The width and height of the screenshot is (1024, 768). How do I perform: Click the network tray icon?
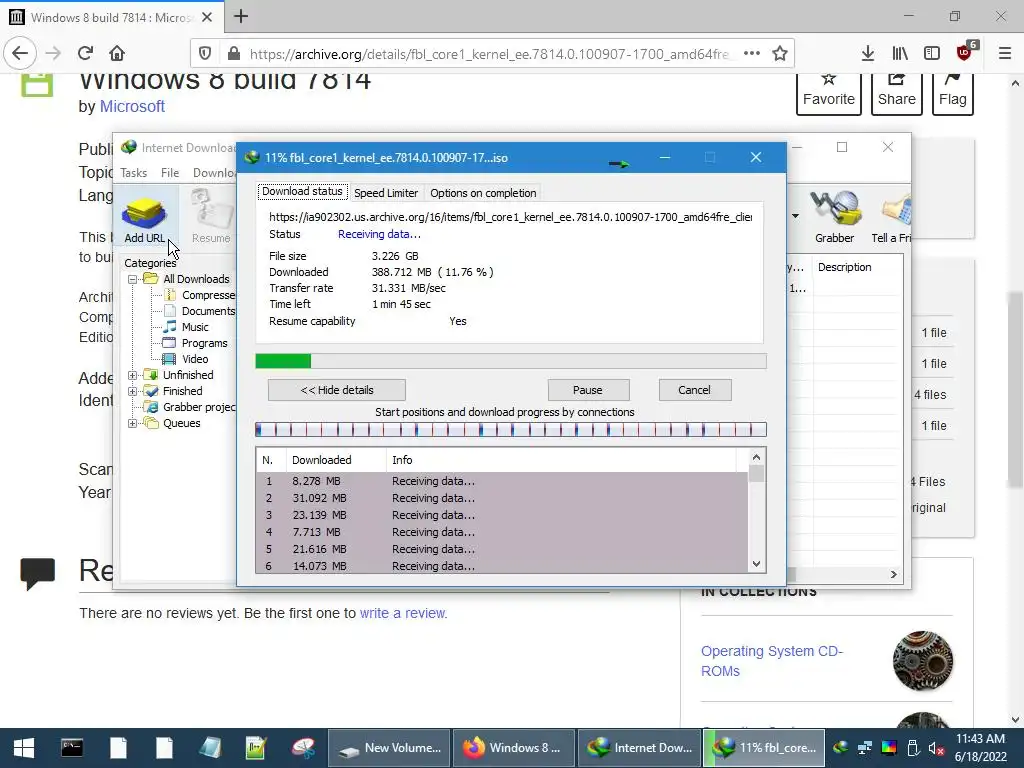(865, 748)
